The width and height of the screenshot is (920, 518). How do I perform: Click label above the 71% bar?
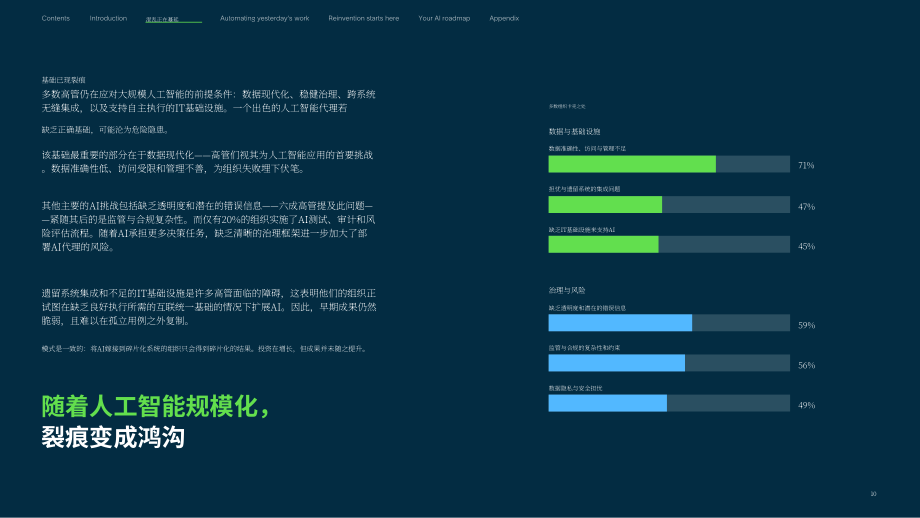[587, 149]
